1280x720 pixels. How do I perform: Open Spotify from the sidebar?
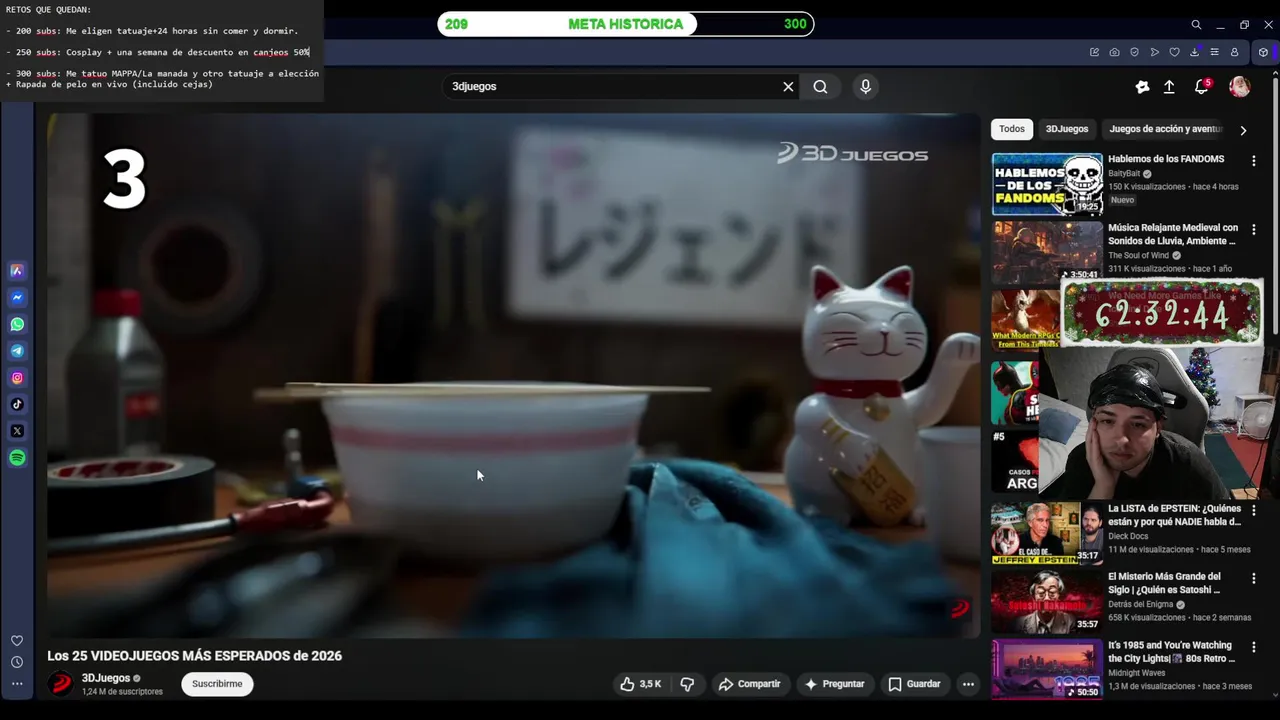(17, 458)
